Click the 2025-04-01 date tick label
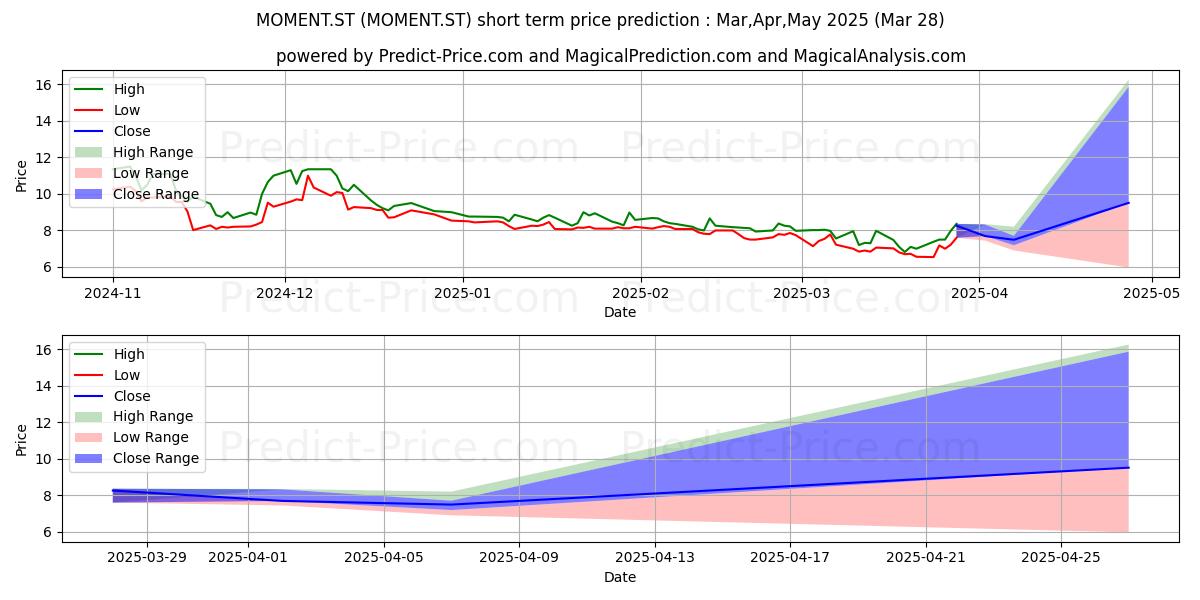The height and width of the screenshot is (600, 1200). tap(249, 559)
